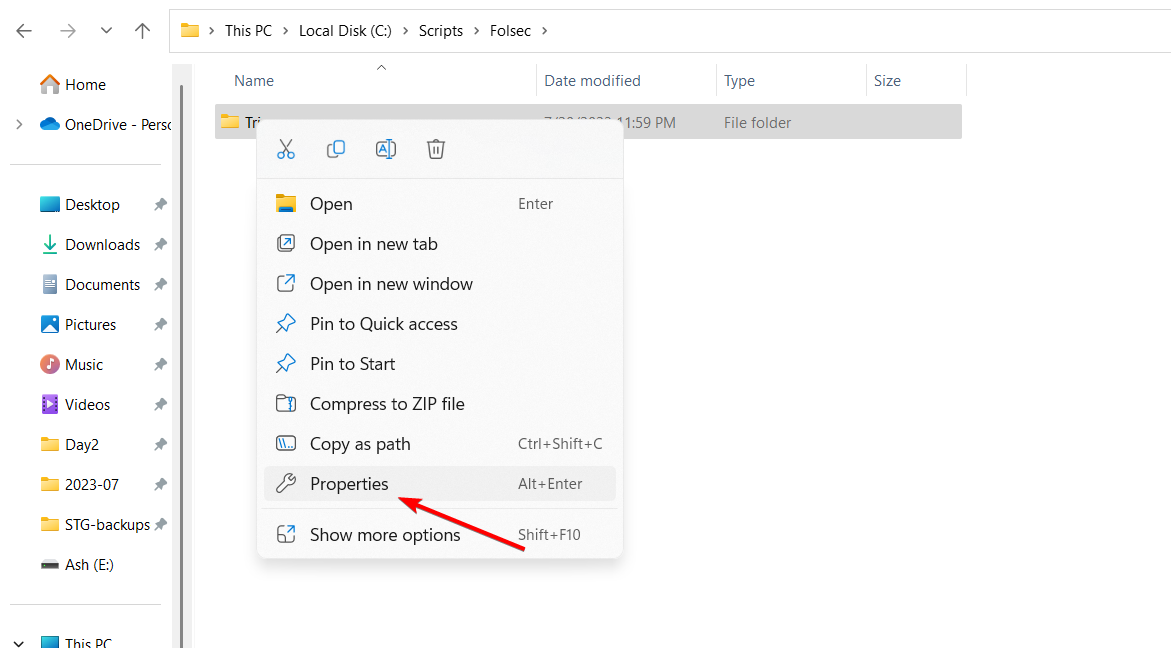Click the pin icon next to Documents

click(x=161, y=284)
